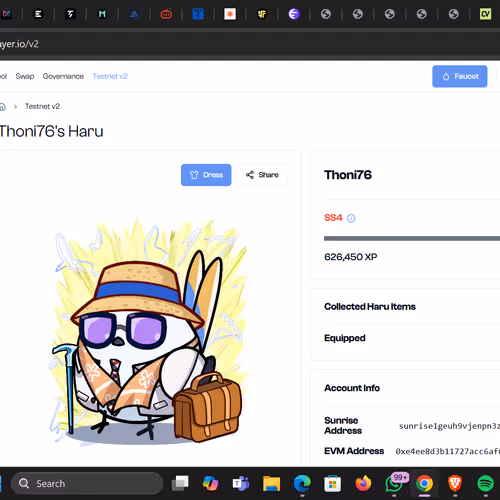Open the Testnet v2 navigation tab
500x500 pixels.
[x=110, y=76]
